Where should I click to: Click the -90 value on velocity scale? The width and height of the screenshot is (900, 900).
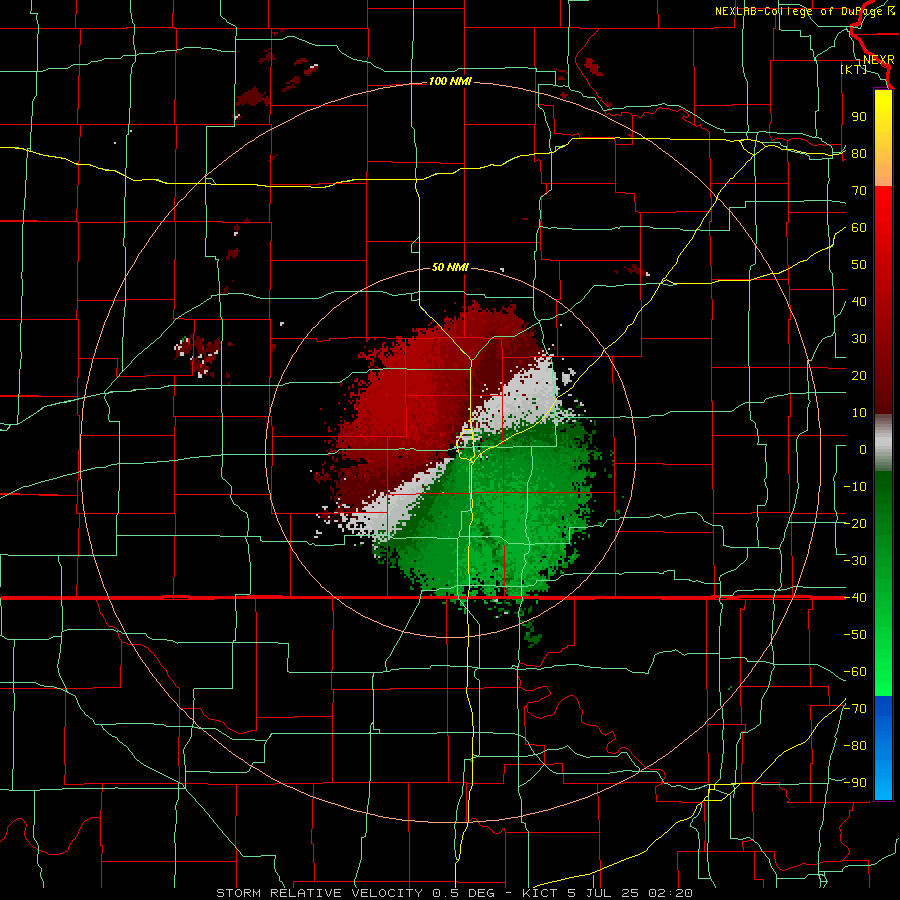[855, 783]
